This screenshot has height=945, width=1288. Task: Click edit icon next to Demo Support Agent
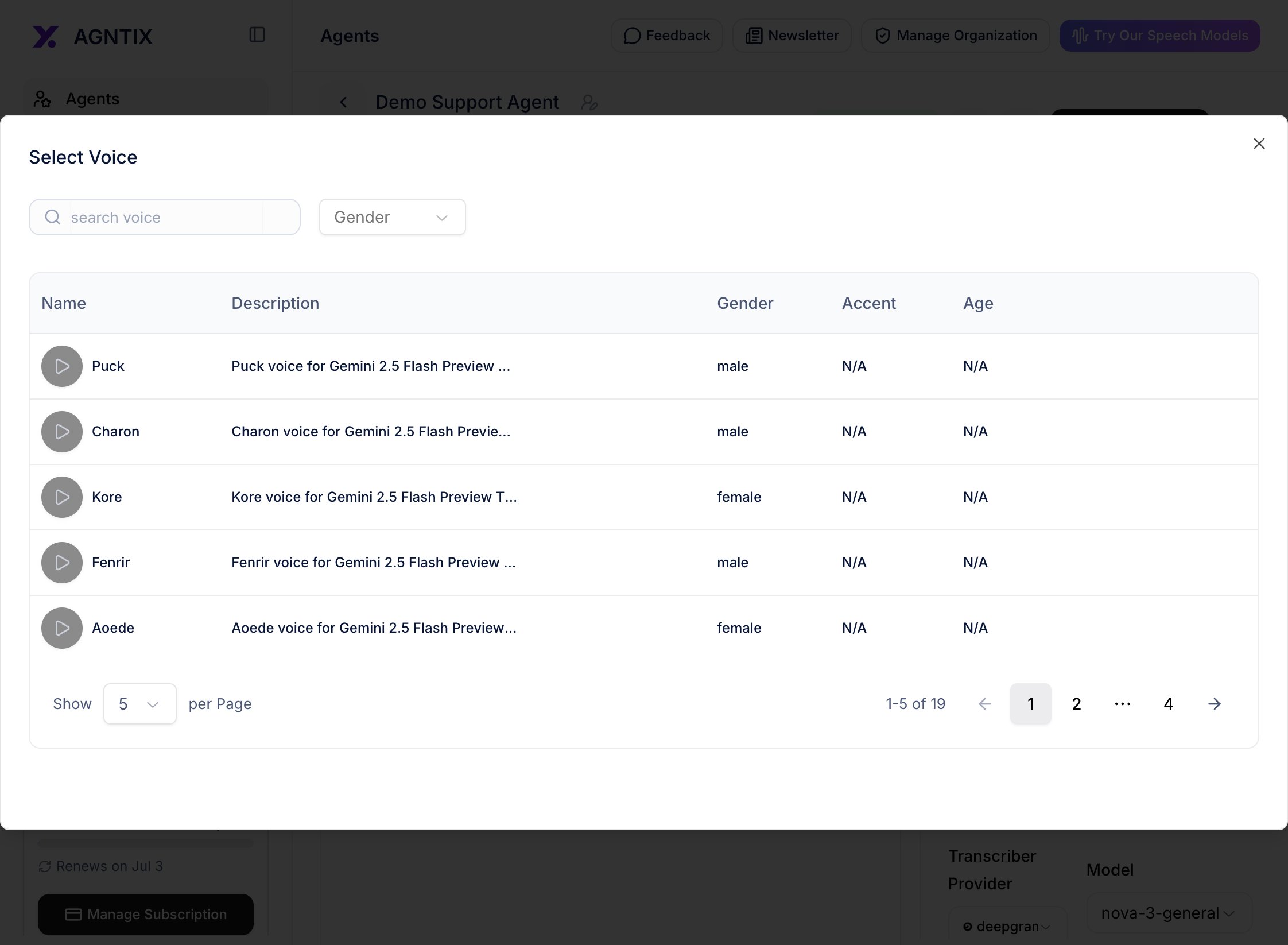[589, 102]
